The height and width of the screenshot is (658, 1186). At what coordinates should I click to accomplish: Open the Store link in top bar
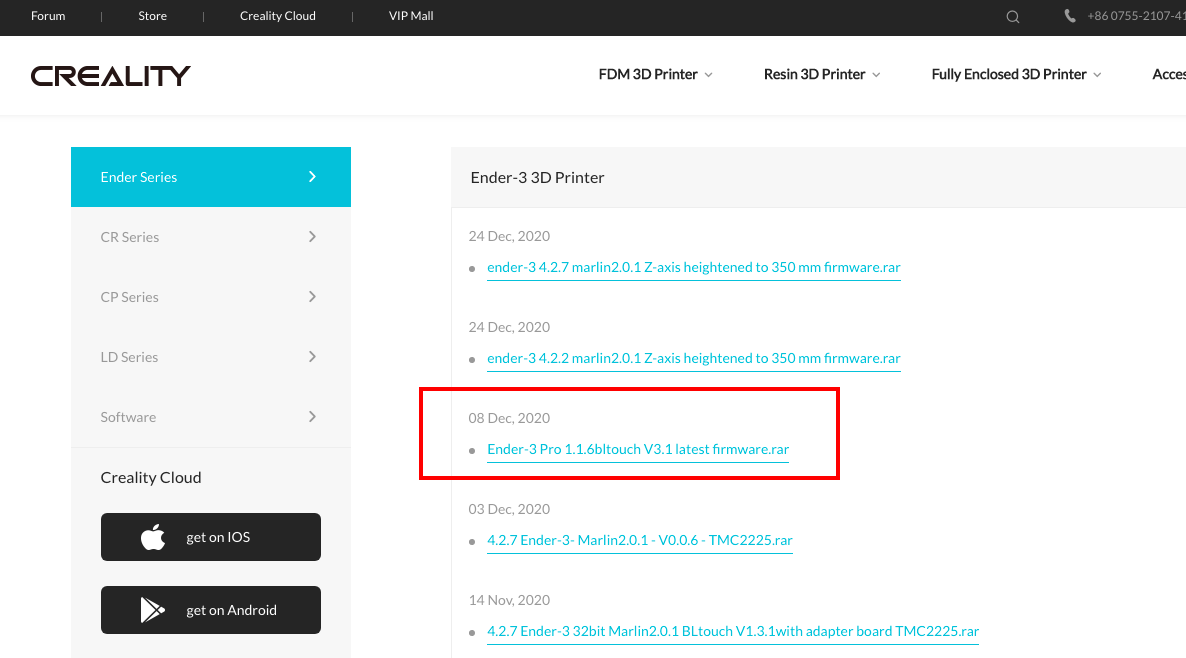152,16
